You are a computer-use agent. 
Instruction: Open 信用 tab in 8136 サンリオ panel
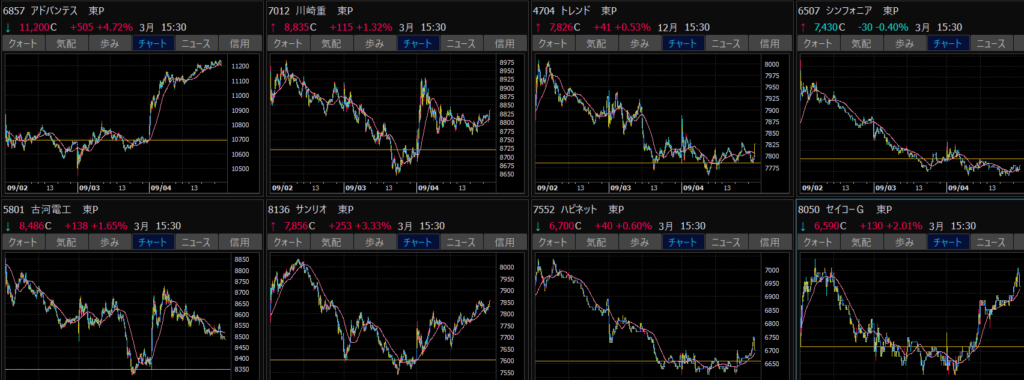[505, 242]
